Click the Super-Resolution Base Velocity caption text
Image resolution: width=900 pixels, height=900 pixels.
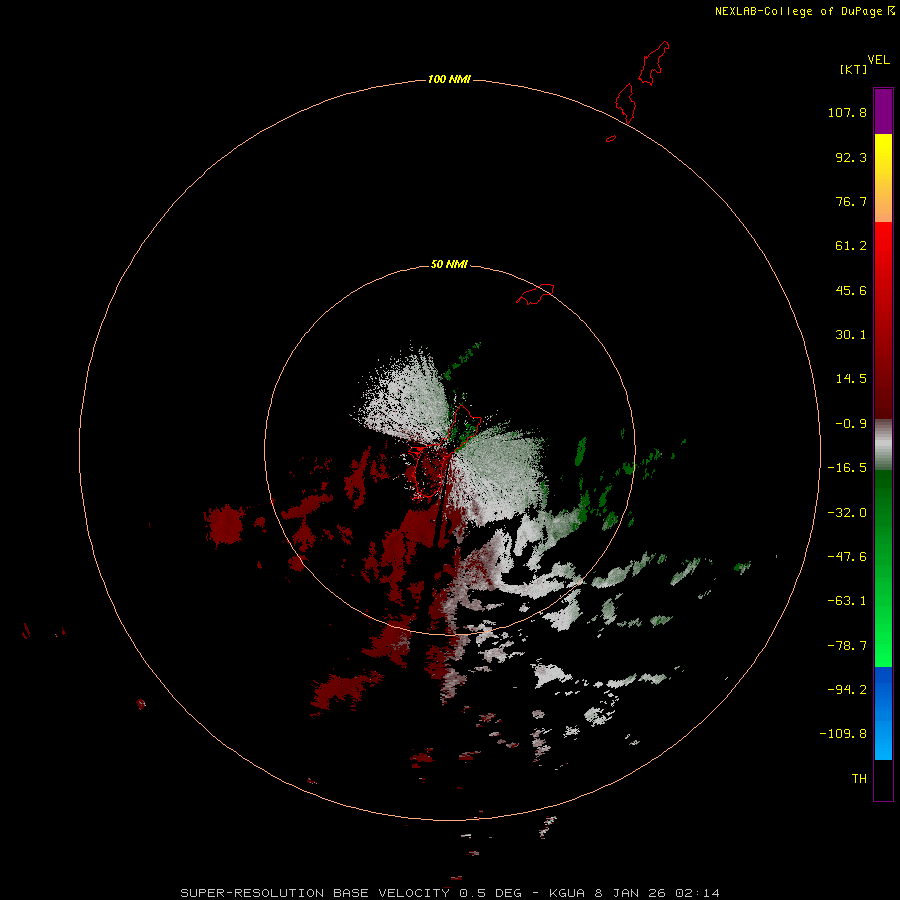pos(450,893)
